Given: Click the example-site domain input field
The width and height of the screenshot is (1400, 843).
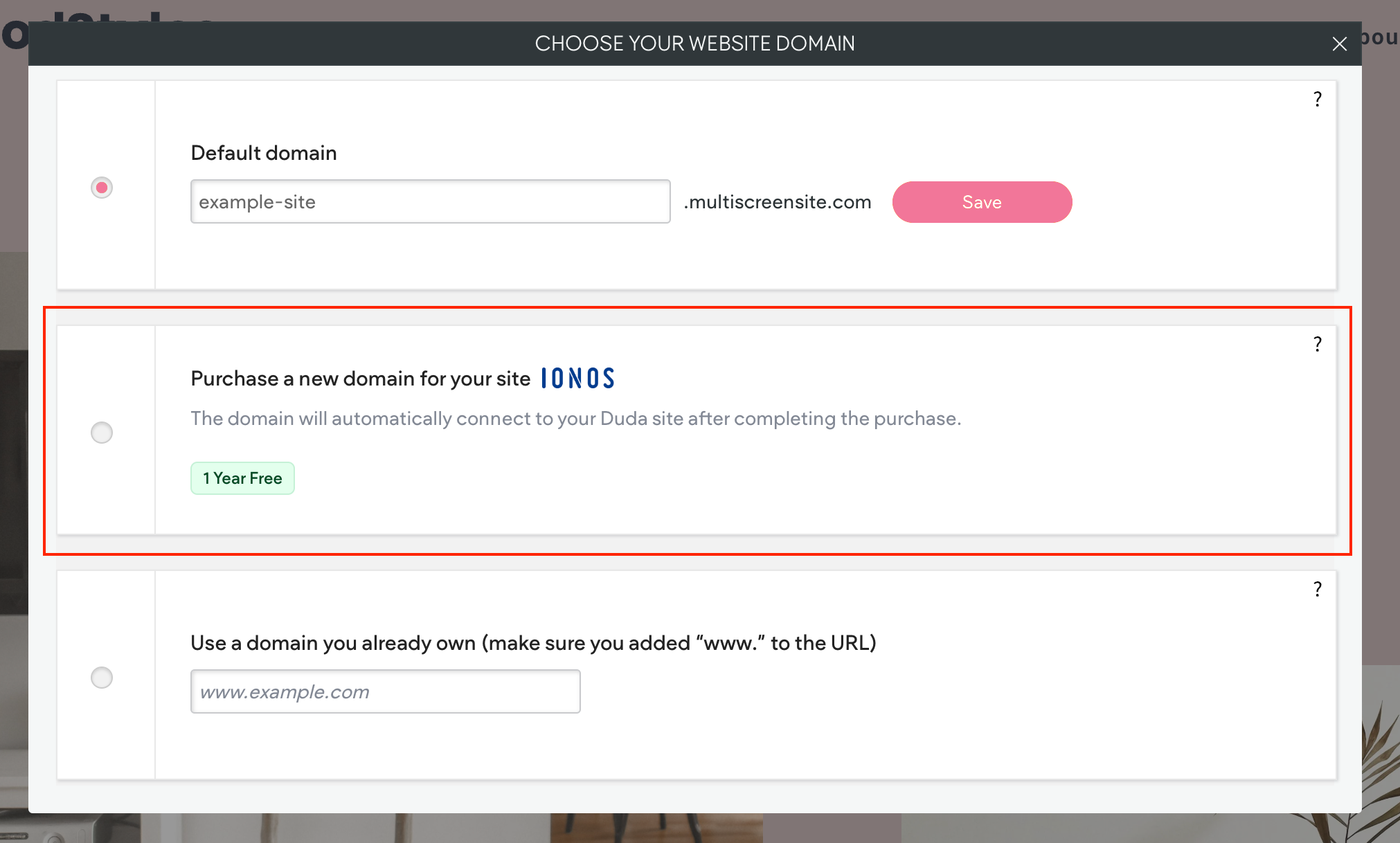Looking at the screenshot, I should [x=429, y=201].
